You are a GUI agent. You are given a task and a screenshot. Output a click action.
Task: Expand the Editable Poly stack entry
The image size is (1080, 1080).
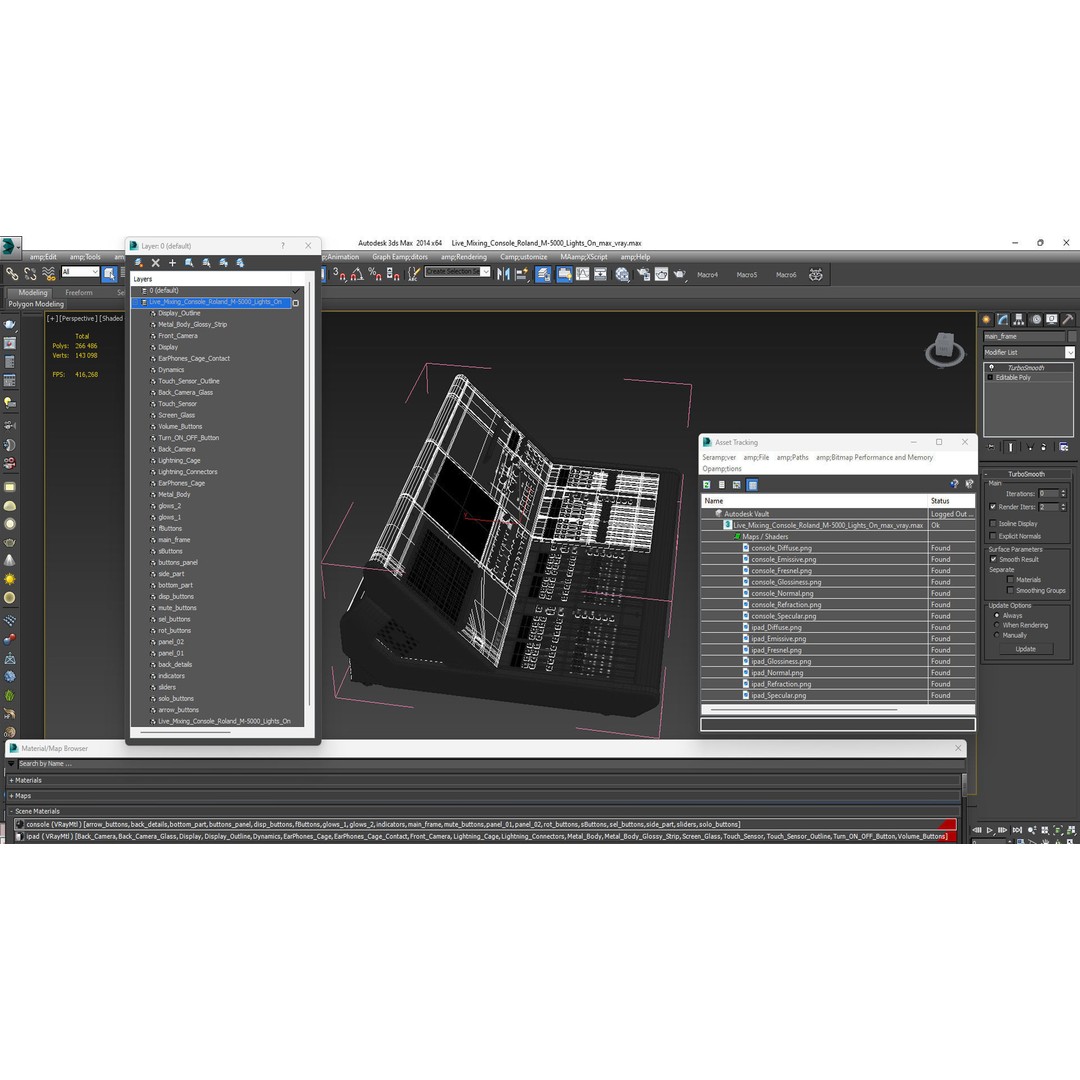(x=990, y=377)
